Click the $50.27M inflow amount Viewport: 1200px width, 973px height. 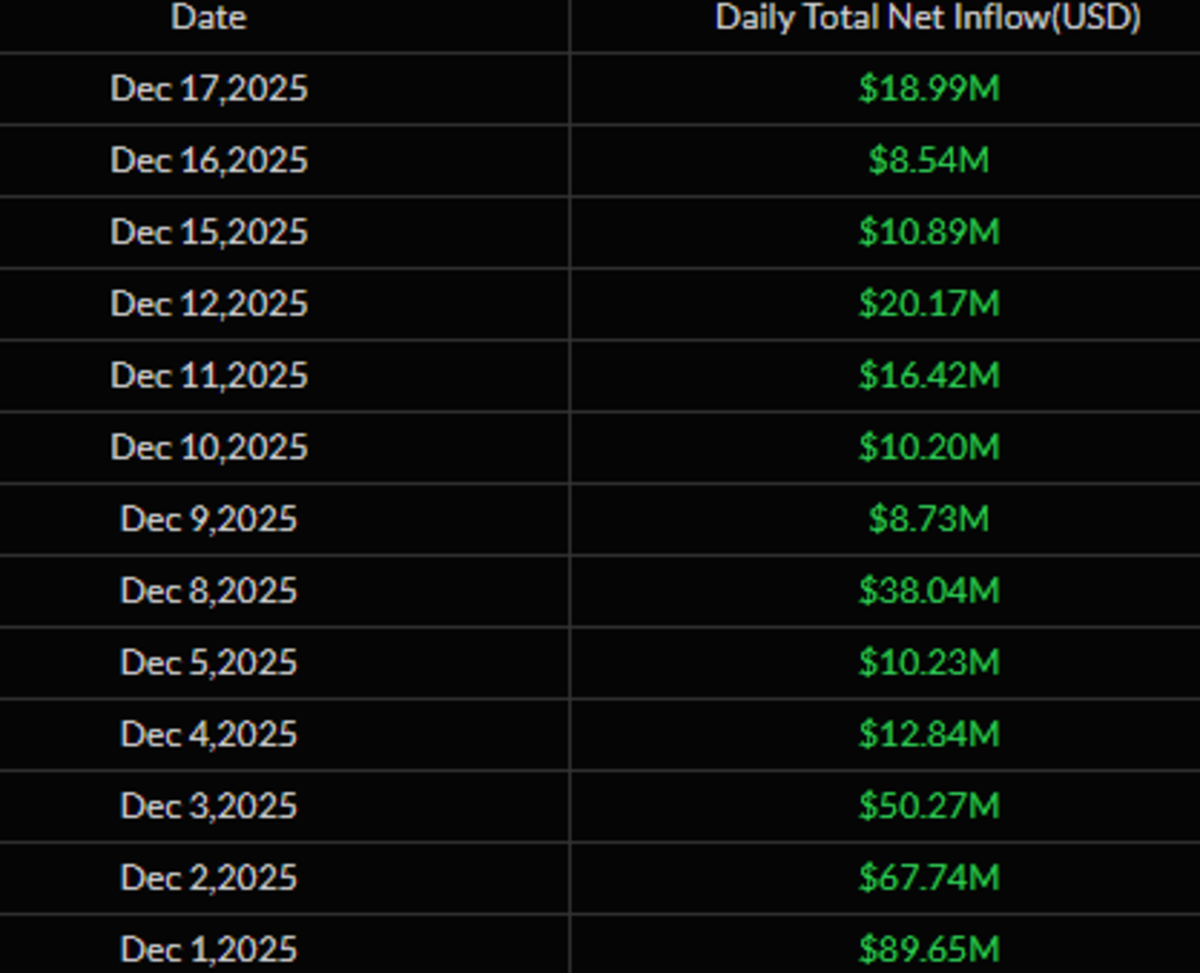928,806
